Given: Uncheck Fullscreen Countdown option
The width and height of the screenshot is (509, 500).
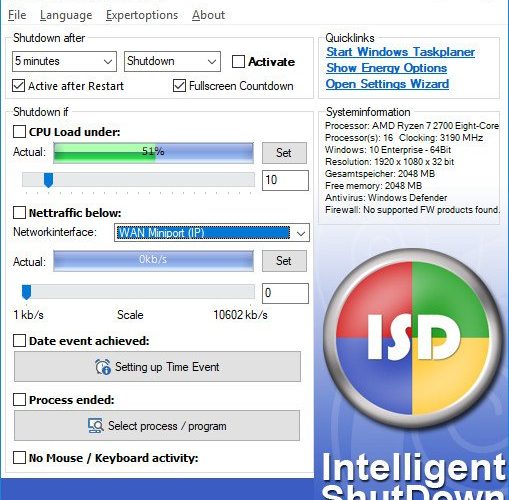Looking at the screenshot, I should point(179,86).
